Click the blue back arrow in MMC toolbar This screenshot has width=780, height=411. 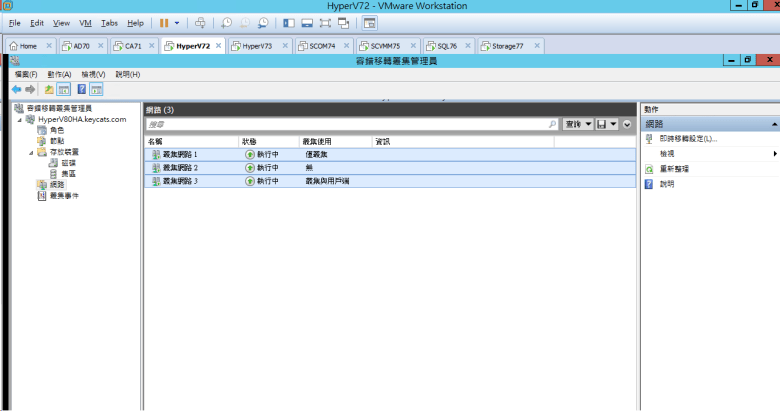pyautogui.click(x=16, y=89)
